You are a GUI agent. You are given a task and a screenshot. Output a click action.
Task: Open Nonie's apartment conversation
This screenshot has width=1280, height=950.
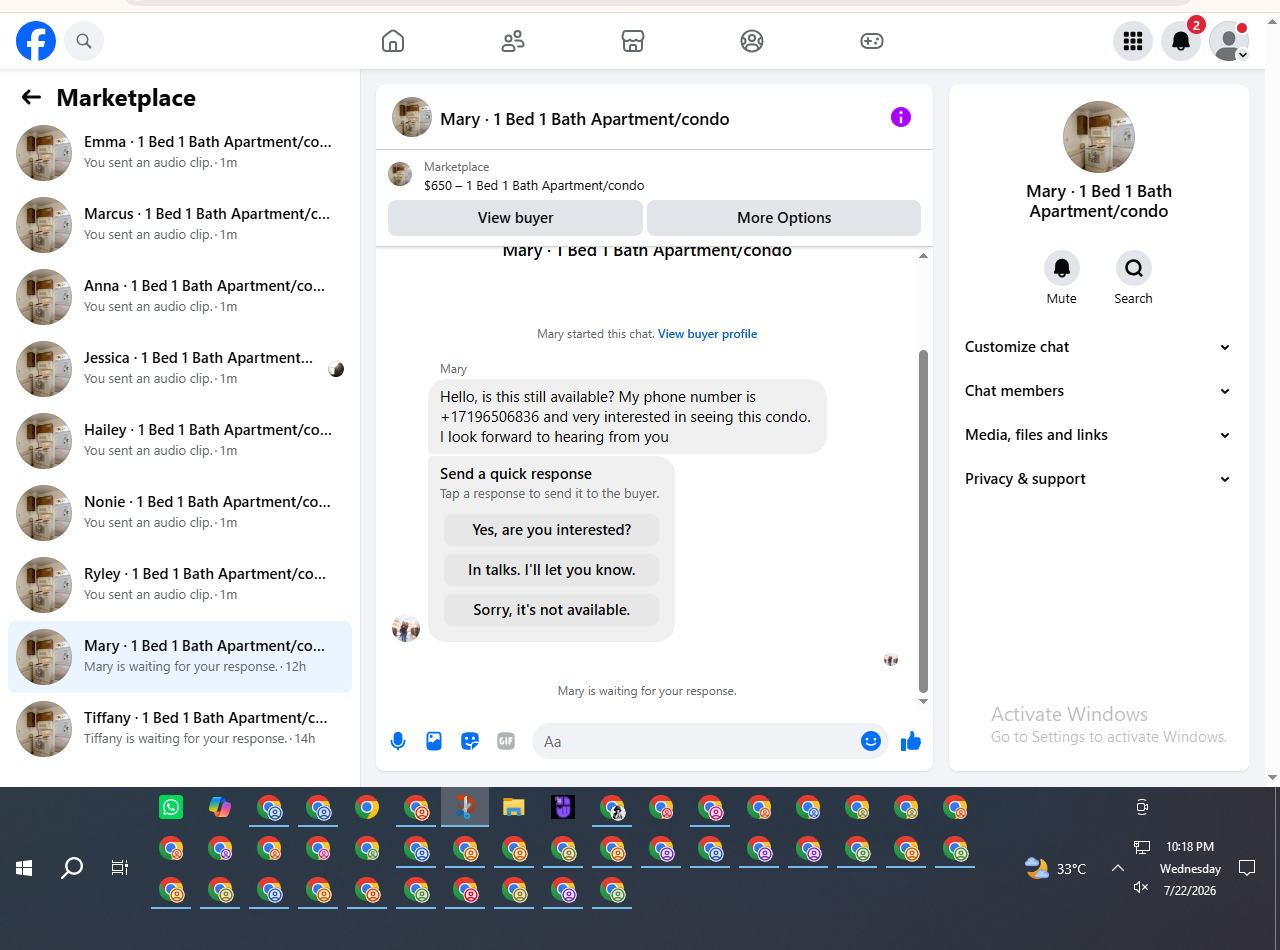coord(180,513)
